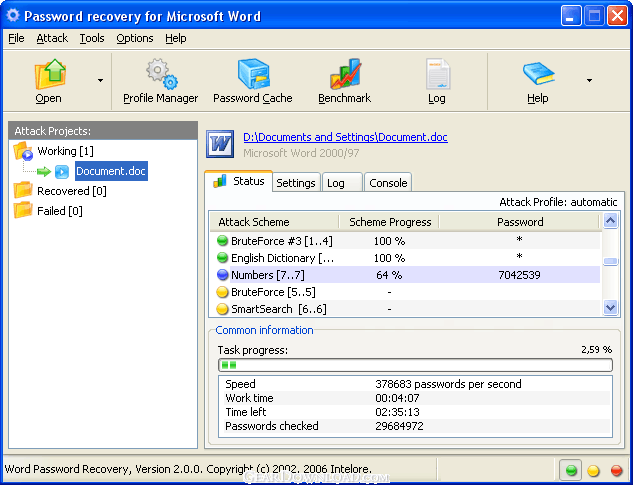Open the Tools menu
633x485 pixels.
click(x=92, y=38)
